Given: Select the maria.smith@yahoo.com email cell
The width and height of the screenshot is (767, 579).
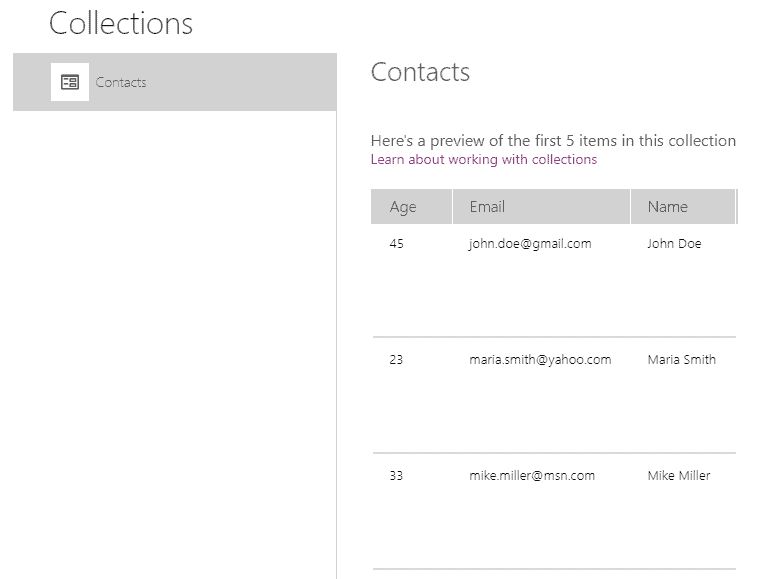Looking at the screenshot, I should click(x=540, y=360).
